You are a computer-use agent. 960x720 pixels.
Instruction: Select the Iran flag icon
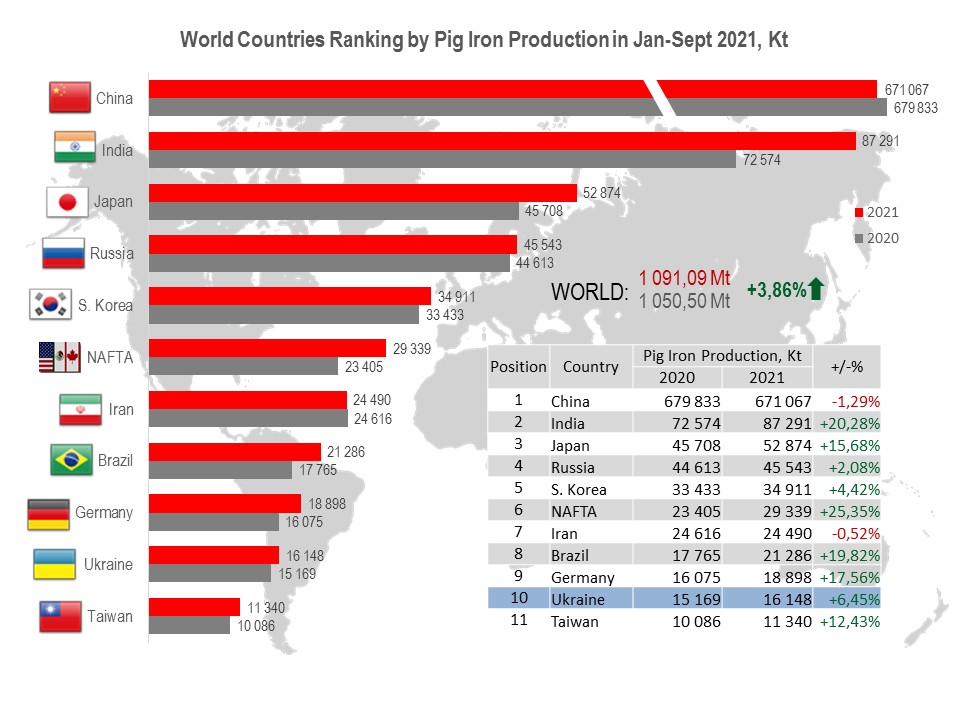tap(75, 410)
